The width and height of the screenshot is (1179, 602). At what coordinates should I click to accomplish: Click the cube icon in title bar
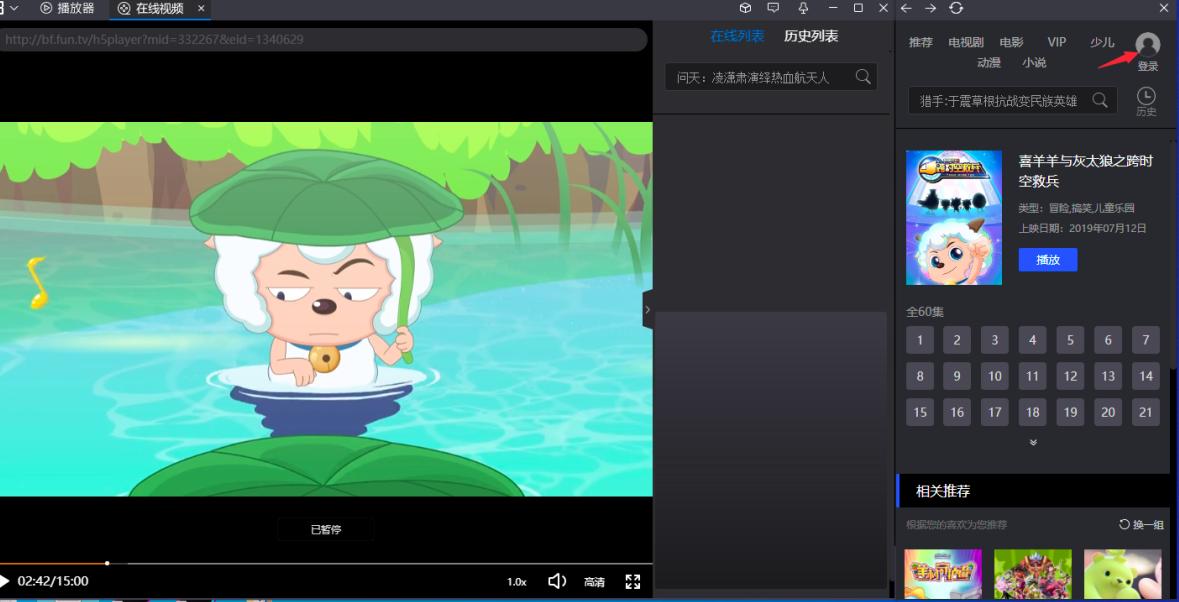pyautogui.click(x=745, y=8)
